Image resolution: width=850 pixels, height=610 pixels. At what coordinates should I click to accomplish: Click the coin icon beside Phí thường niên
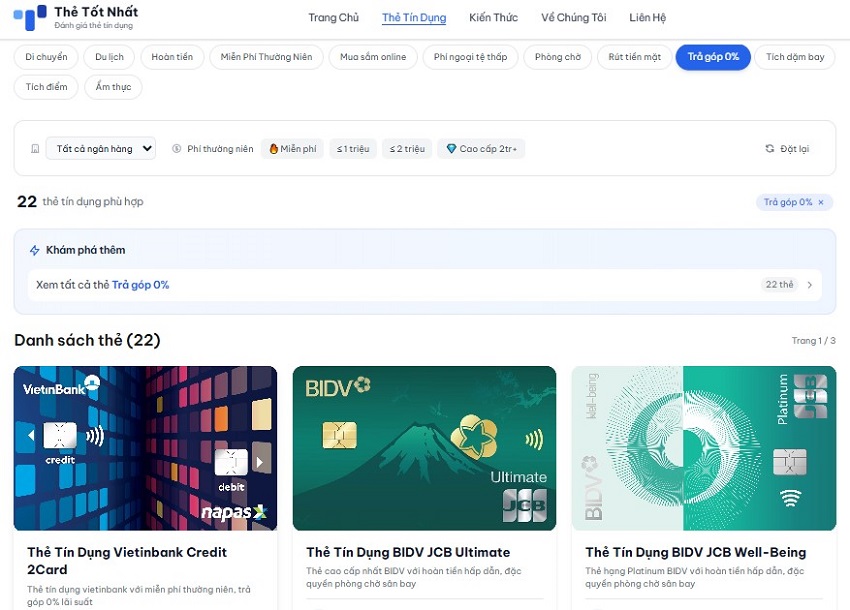[177, 149]
